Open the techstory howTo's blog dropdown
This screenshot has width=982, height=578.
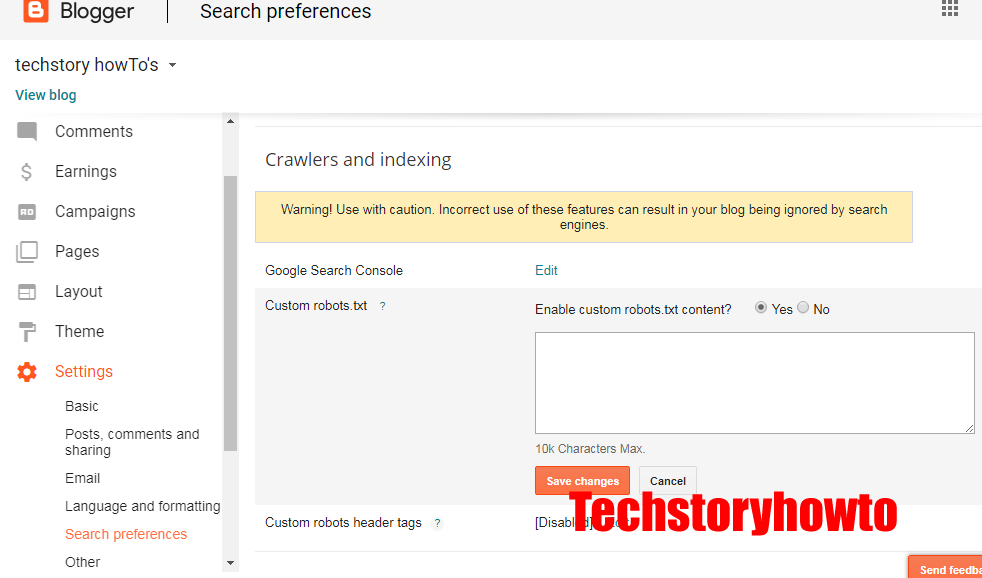click(x=172, y=66)
